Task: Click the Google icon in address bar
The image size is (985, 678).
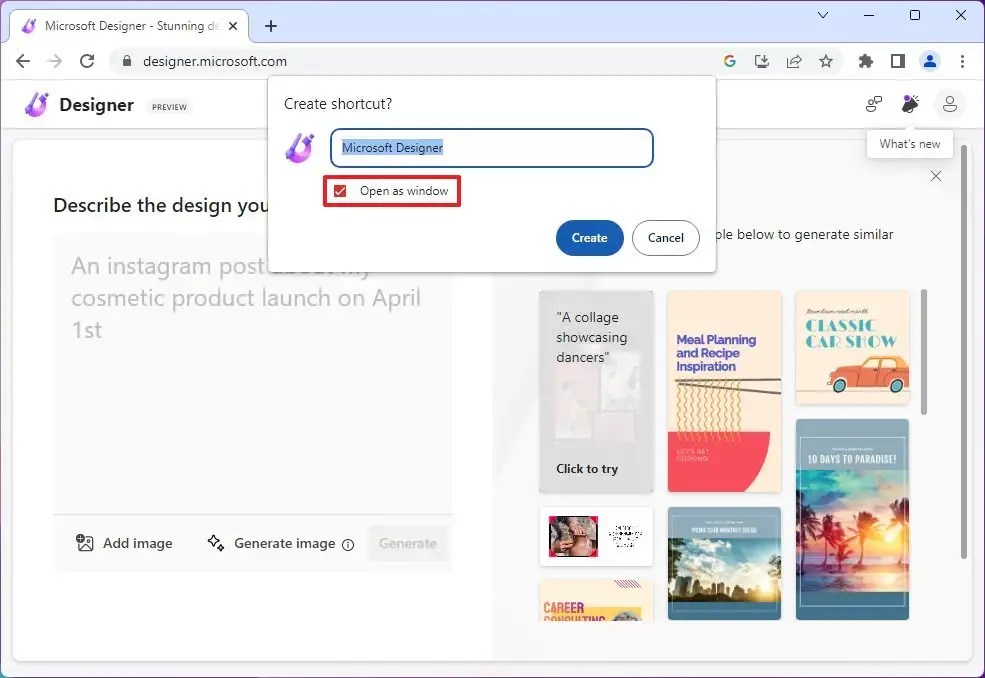Action: tap(729, 61)
